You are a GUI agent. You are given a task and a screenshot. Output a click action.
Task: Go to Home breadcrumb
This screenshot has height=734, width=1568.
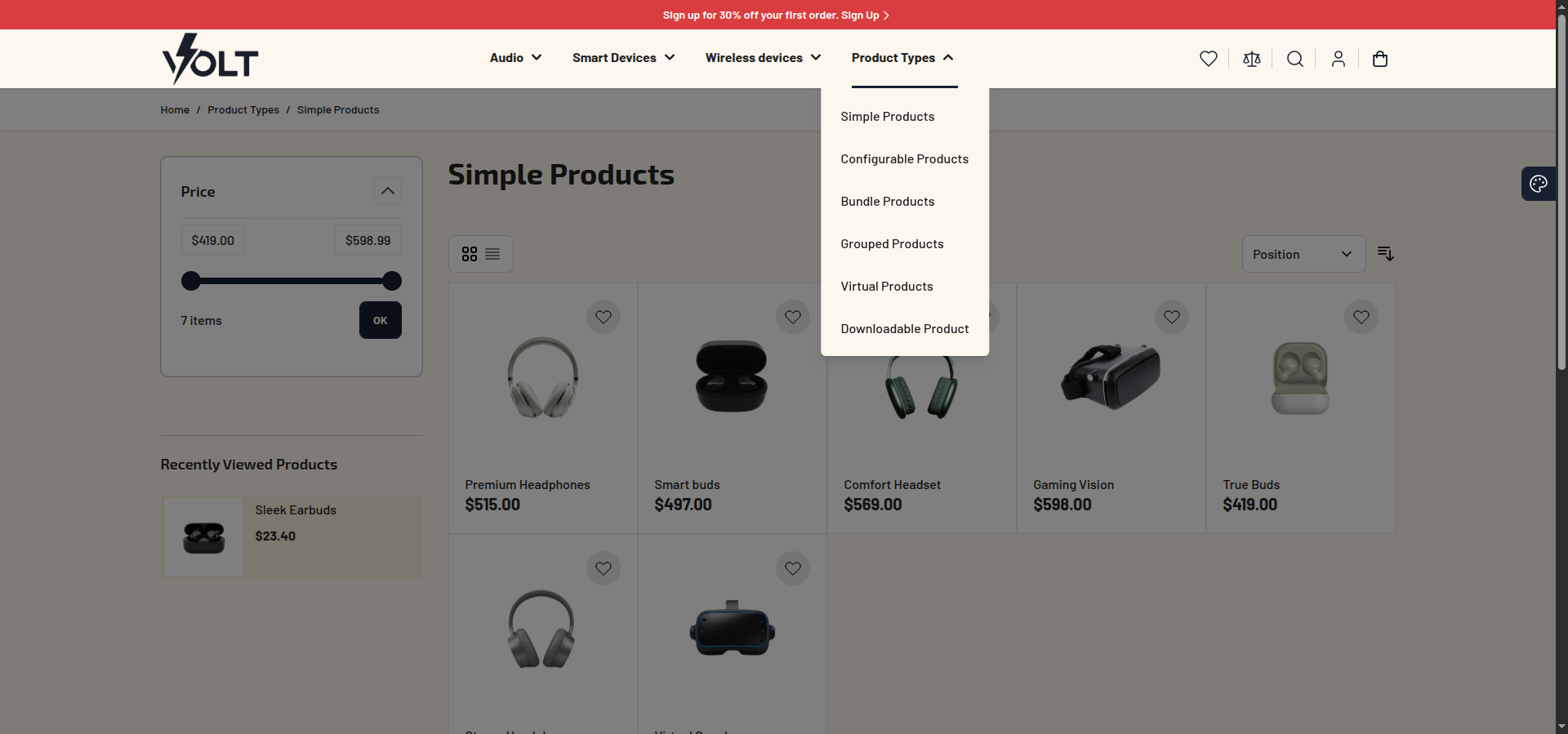[x=175, y=110]
